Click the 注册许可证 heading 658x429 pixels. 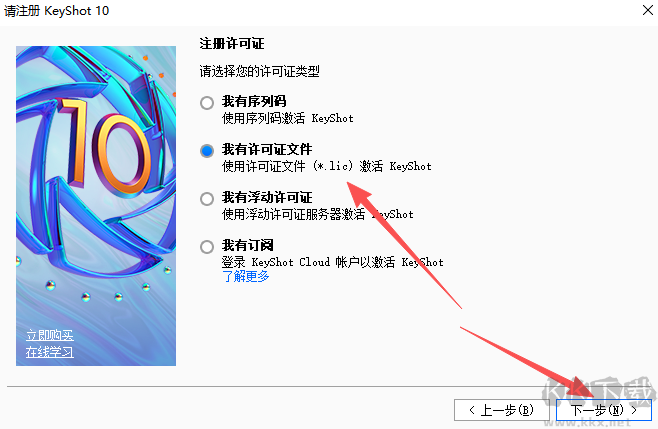pos(232,44)
